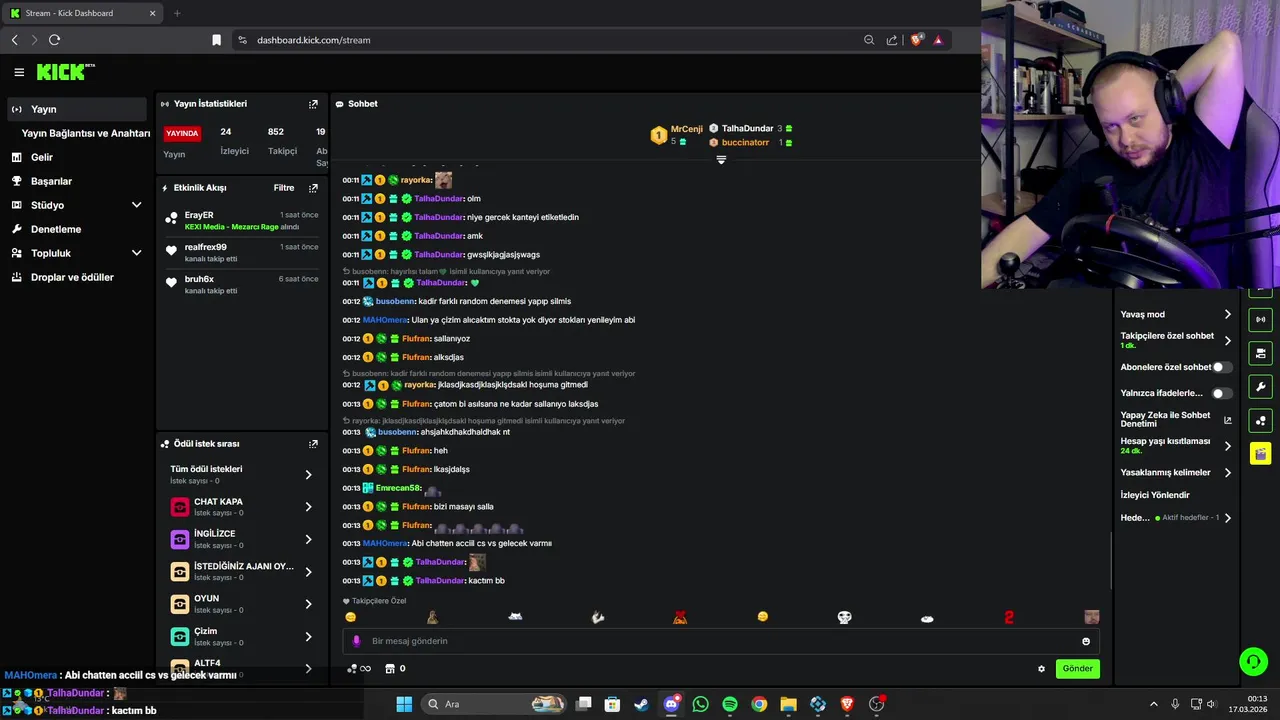This screenshot has width=1280, height=720.
Task: Insert the skull emote from quick emotes
Action: (x=844, y=617)
